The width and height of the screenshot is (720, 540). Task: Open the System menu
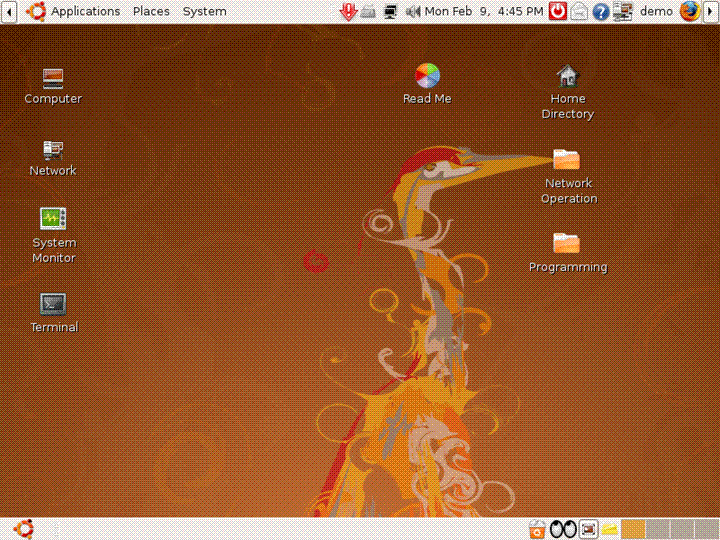204,11
